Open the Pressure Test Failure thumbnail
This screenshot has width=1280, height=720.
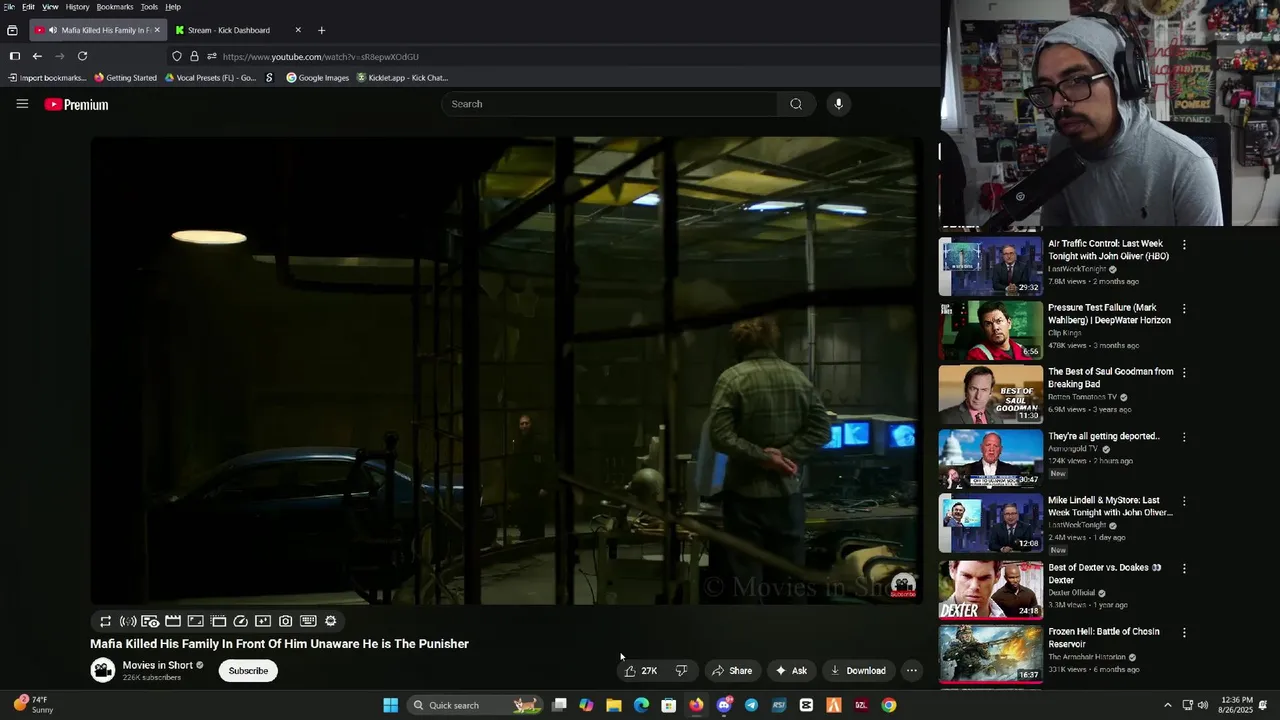[990, 330]
